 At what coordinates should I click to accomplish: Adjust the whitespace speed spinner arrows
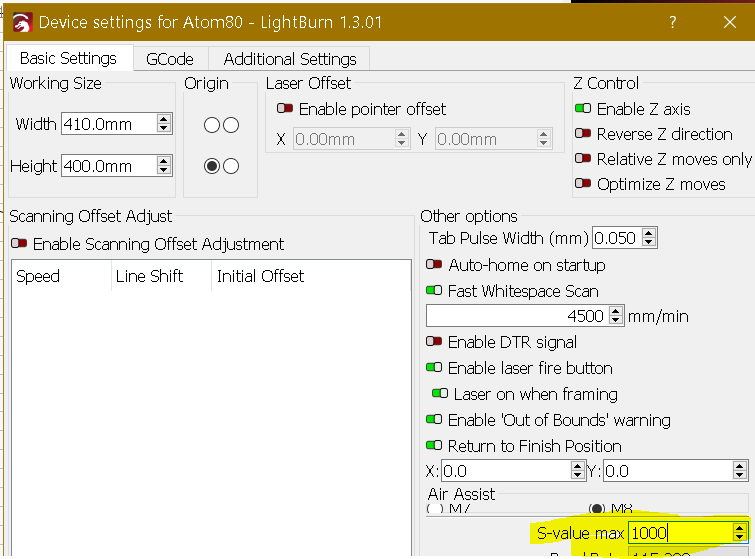click(616, 316)
